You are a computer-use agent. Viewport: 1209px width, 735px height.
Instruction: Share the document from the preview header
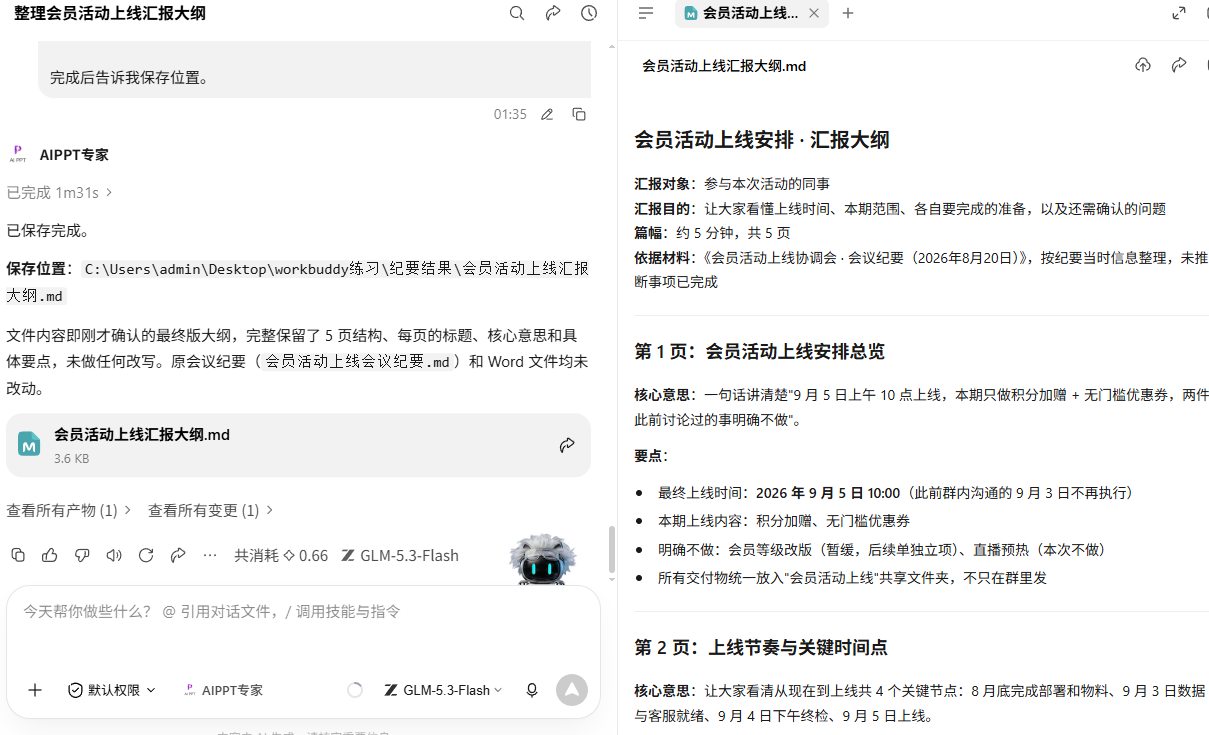[1179, 65]
